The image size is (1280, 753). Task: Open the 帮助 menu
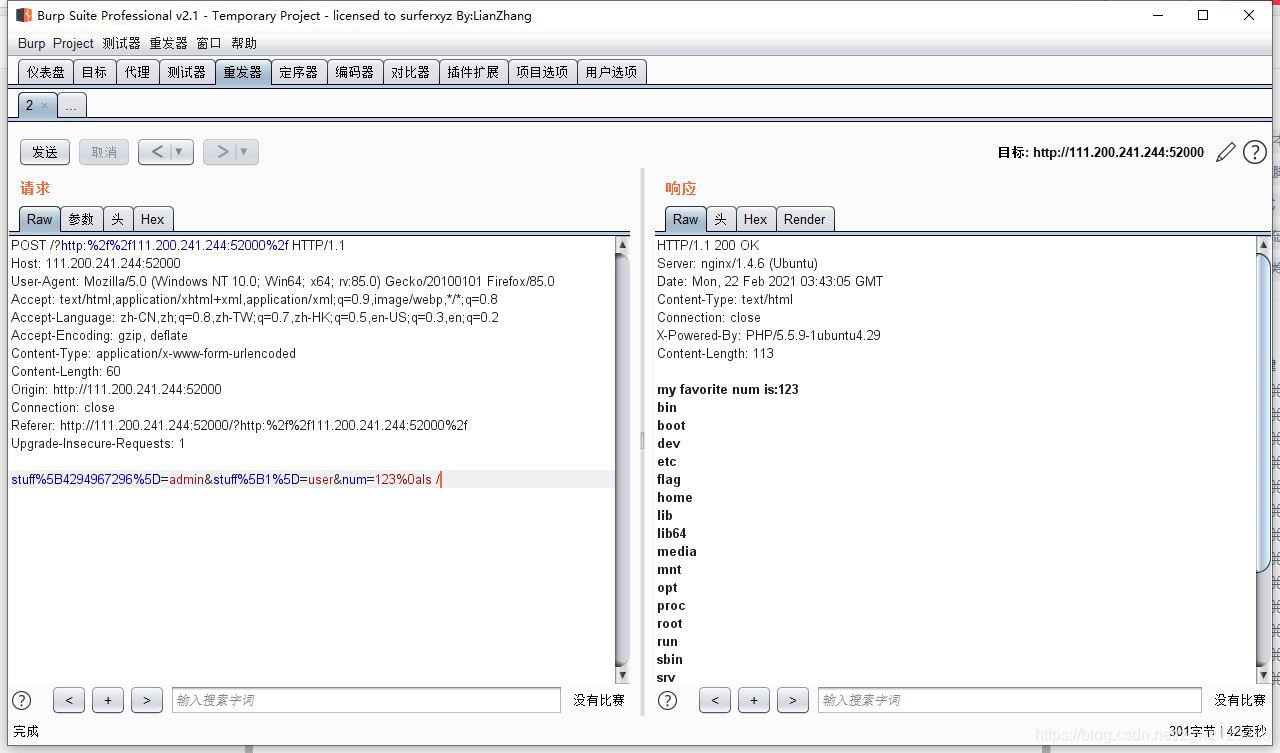(x=244, y=43)
